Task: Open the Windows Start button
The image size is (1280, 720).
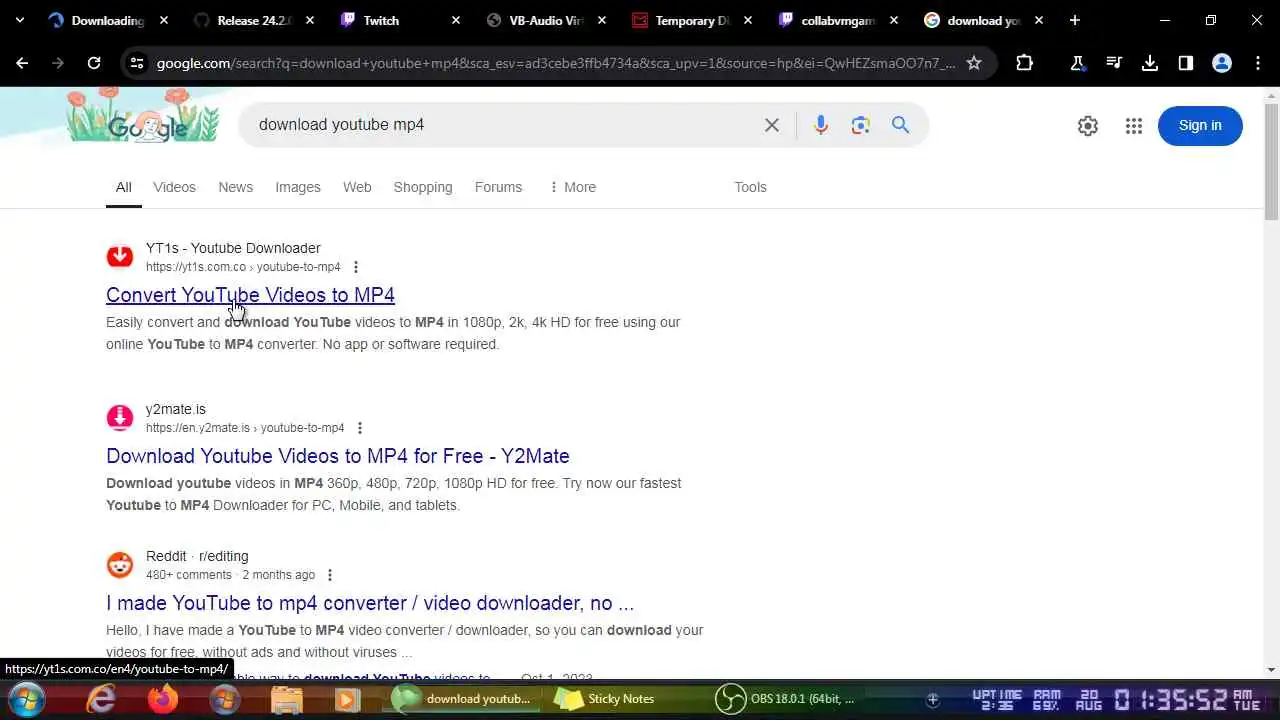Action: pyautogui.click(x=26, y=698)
